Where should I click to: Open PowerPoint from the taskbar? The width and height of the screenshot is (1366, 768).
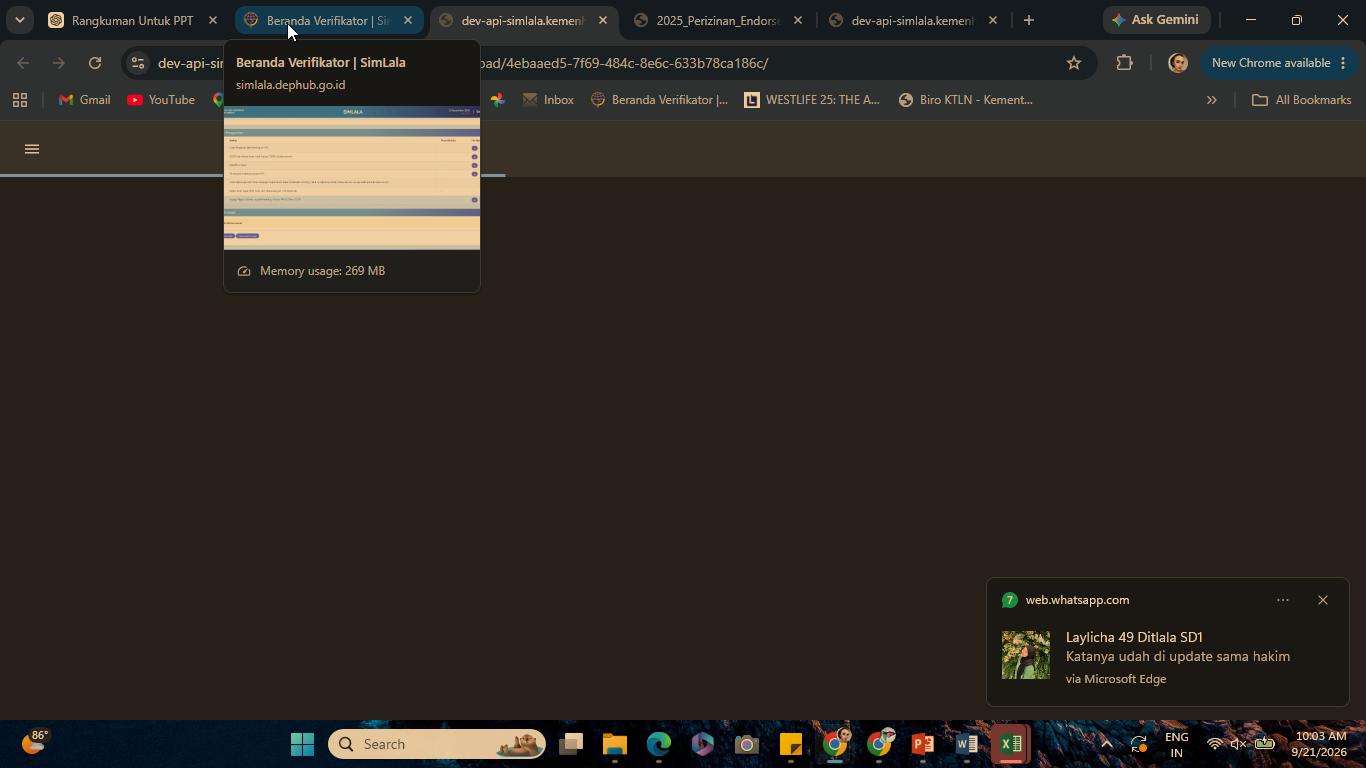(x=922, y=744)
